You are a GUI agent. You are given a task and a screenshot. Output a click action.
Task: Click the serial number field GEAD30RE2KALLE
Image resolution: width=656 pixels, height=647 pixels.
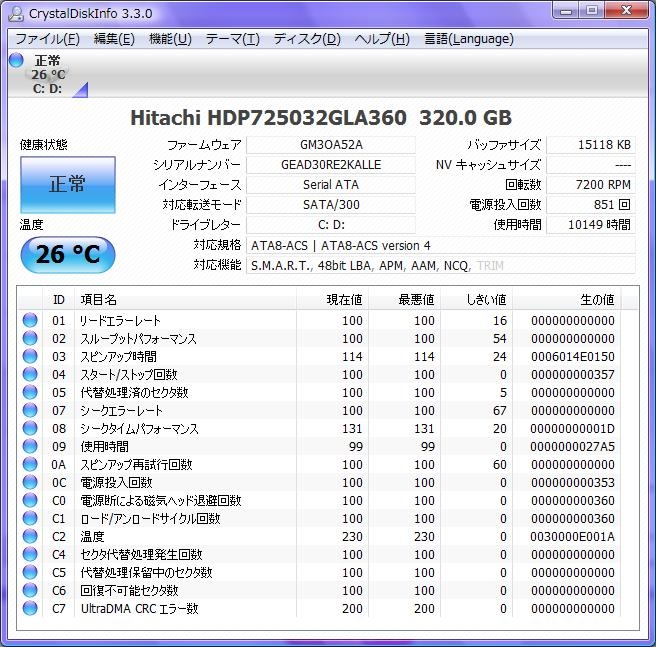coord(331,165)
